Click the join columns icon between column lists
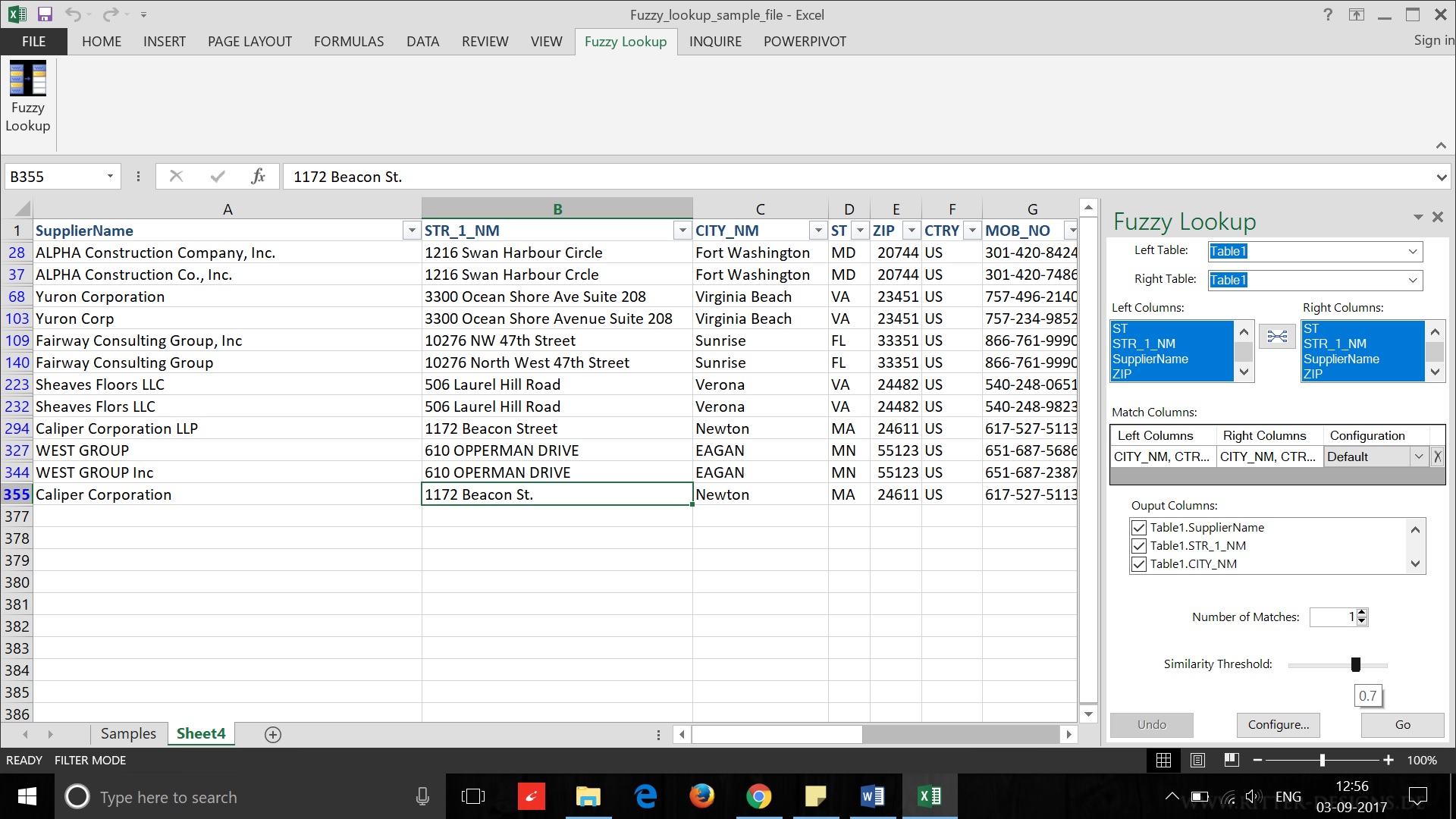The width and height of the screenshot is (1456, 819). tap(1277, 336)
